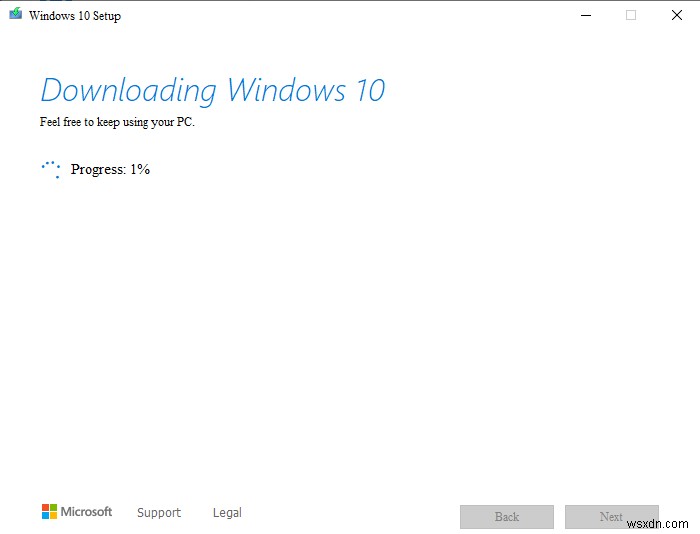Image resolution: width=700 pixels, height=534 pixels.
Task: Click the Microsoft logo
Action: click(x=77, y=512)
